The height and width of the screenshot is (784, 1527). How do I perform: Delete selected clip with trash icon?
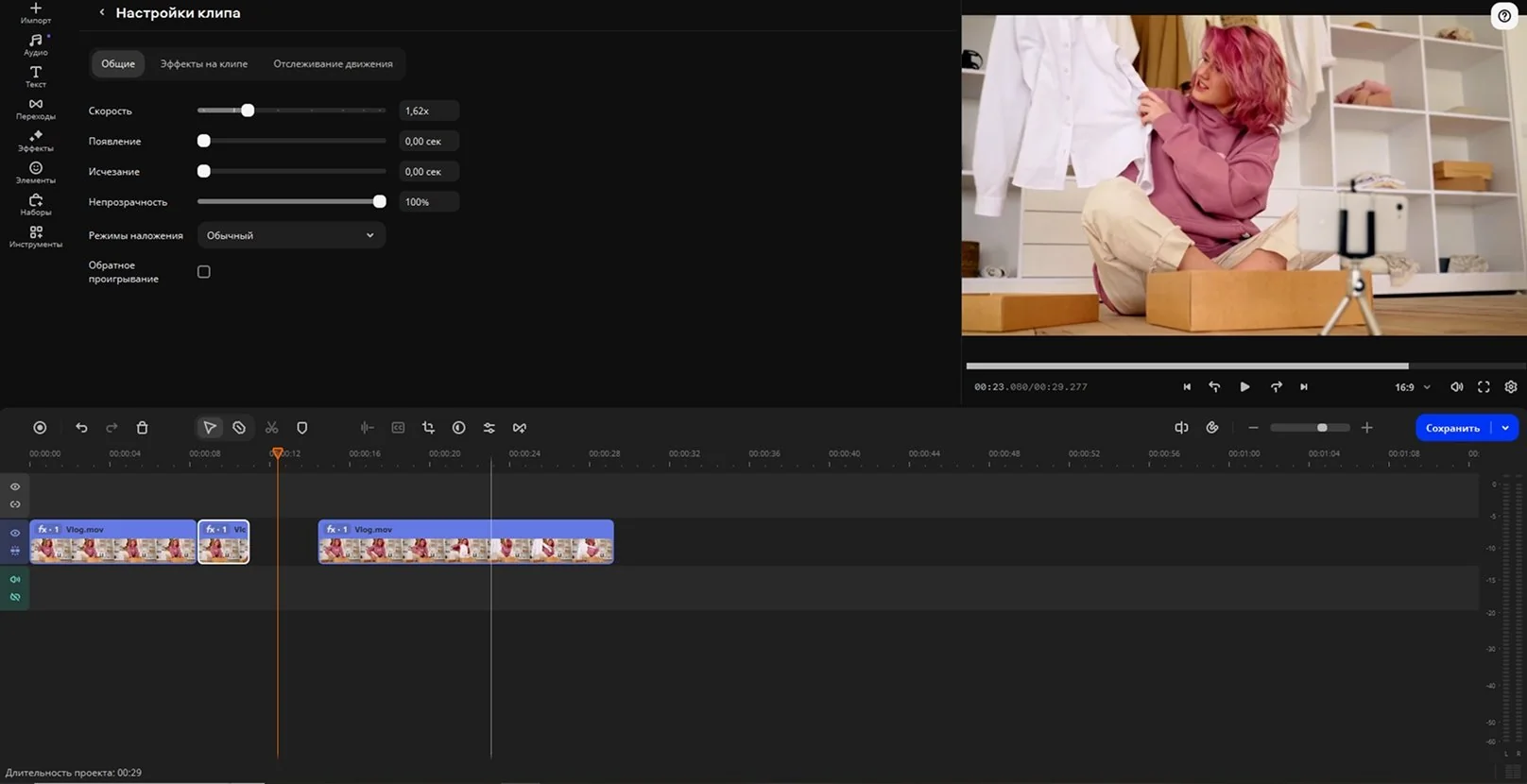click(x=142, y=428)
